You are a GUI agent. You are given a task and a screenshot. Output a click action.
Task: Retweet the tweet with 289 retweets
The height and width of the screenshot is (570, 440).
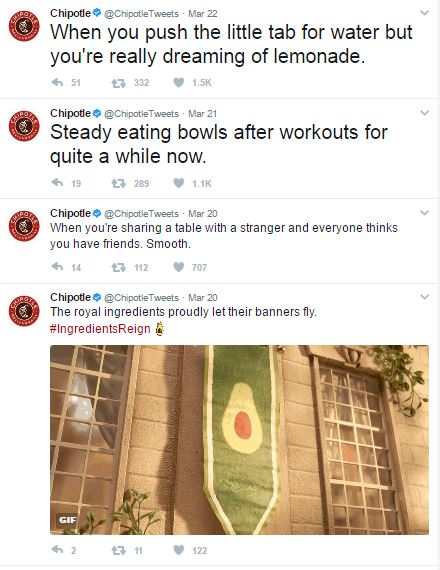pos(118,183)
